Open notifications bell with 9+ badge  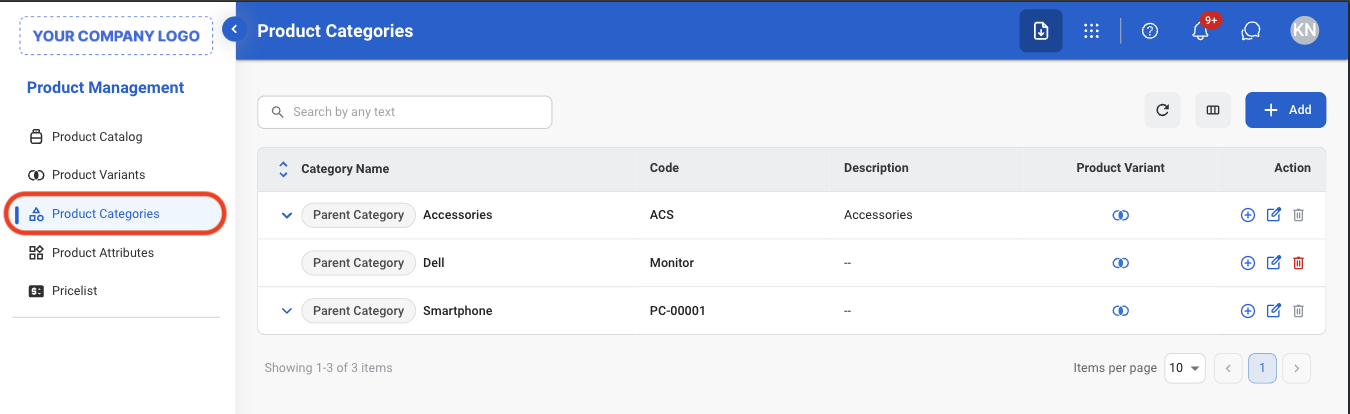[1201, 31]
